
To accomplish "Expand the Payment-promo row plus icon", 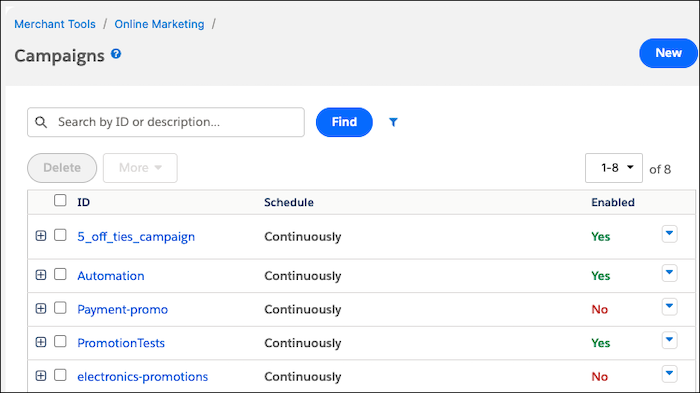I will pyautogui.click(x=41, y=309).
